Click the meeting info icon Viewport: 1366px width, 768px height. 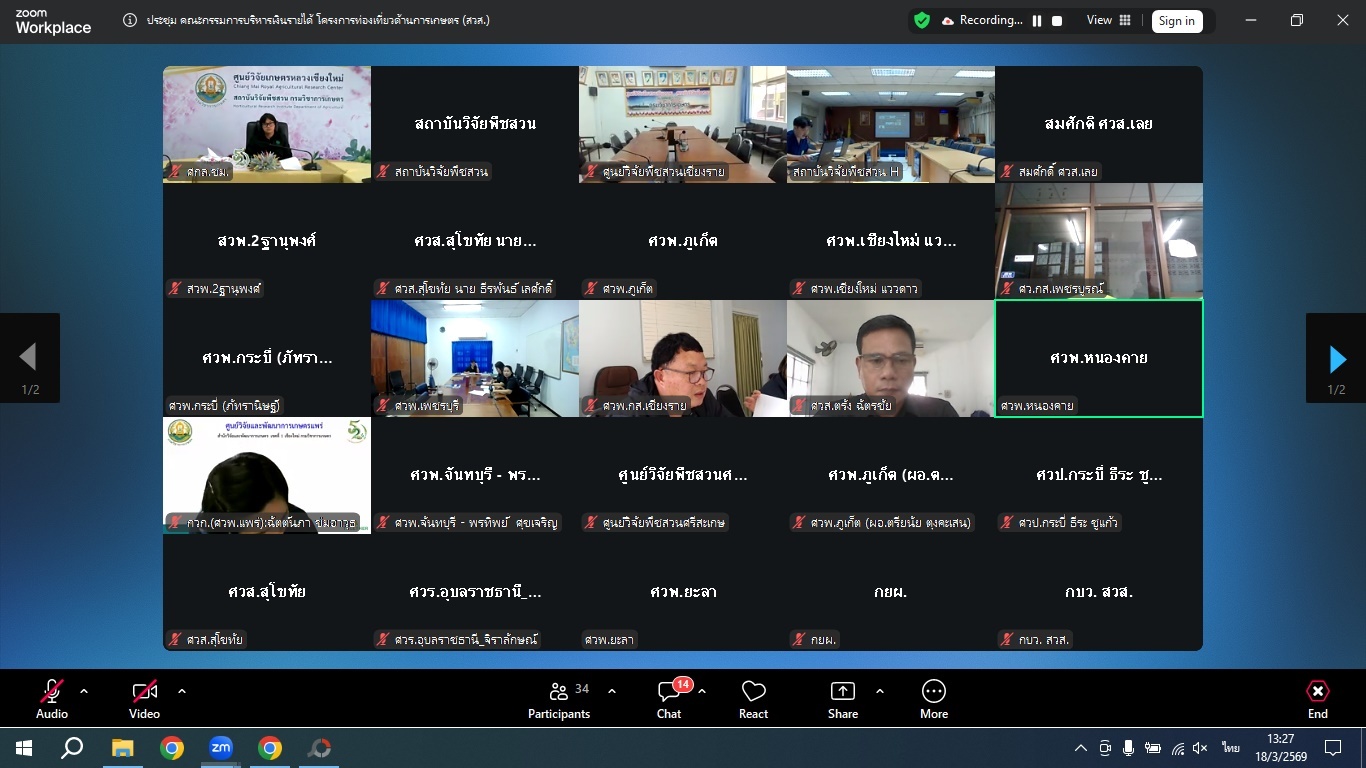click(130, 20)
